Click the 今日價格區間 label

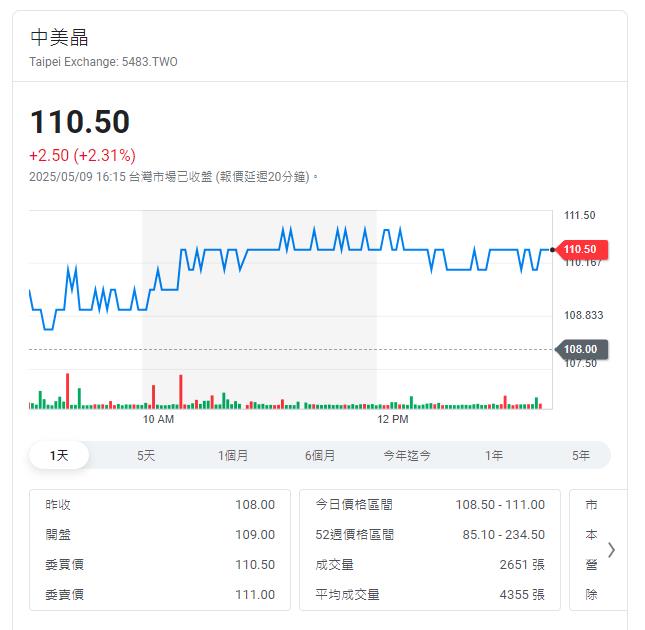(x=354, y=505)
